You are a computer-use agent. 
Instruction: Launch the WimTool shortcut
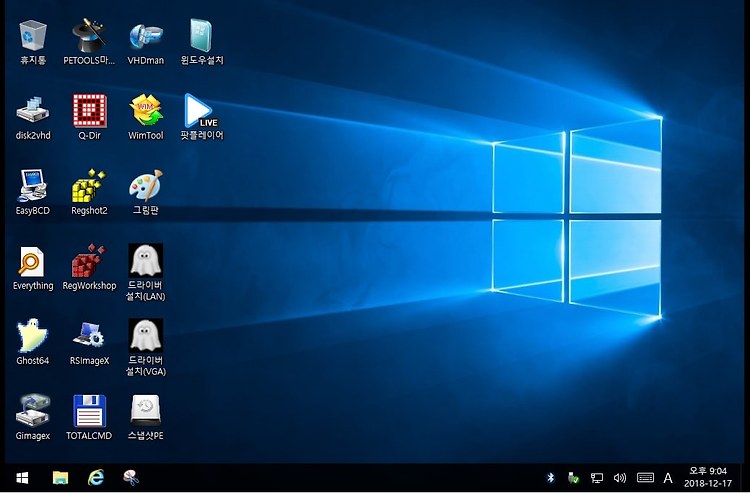(x=145, y=117)
